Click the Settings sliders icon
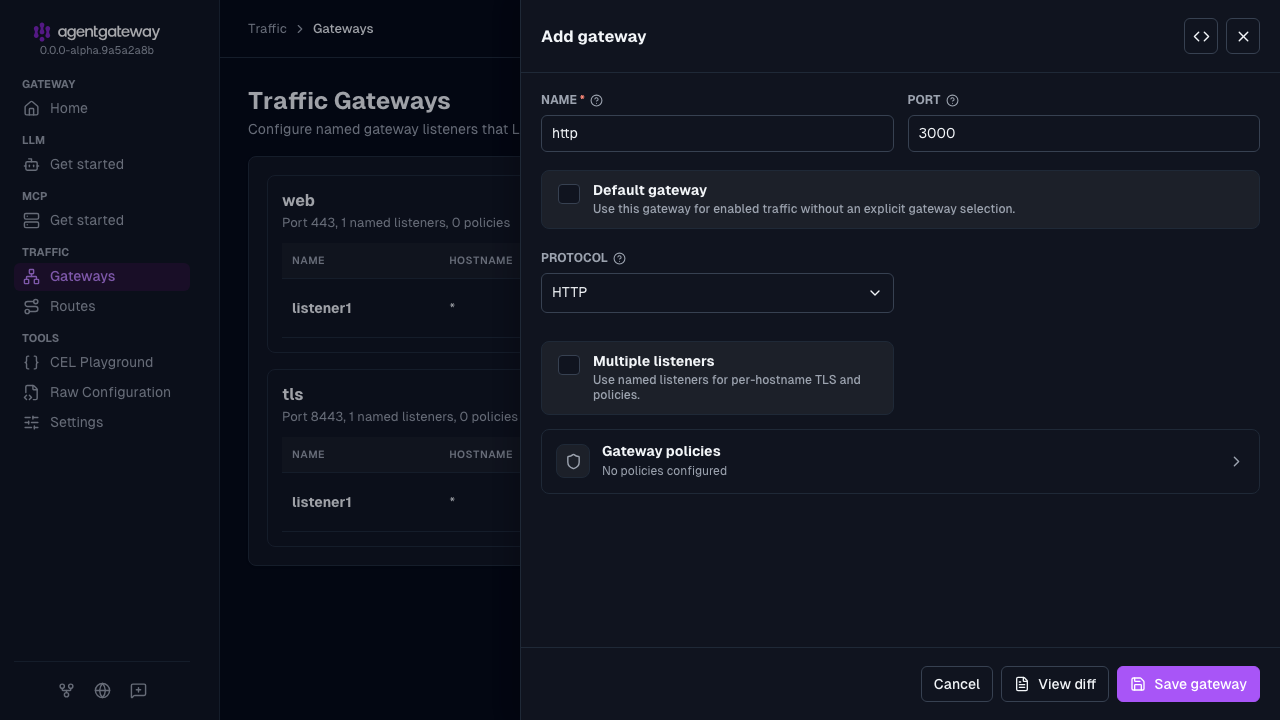This screenshot has width=1280, height=720. (32, 422)
